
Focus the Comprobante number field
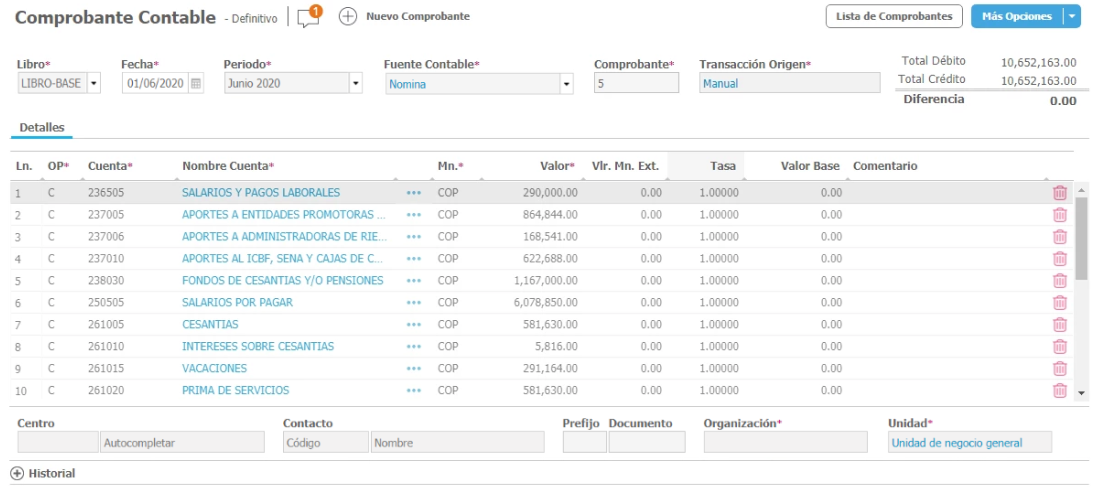click(636, 84)
